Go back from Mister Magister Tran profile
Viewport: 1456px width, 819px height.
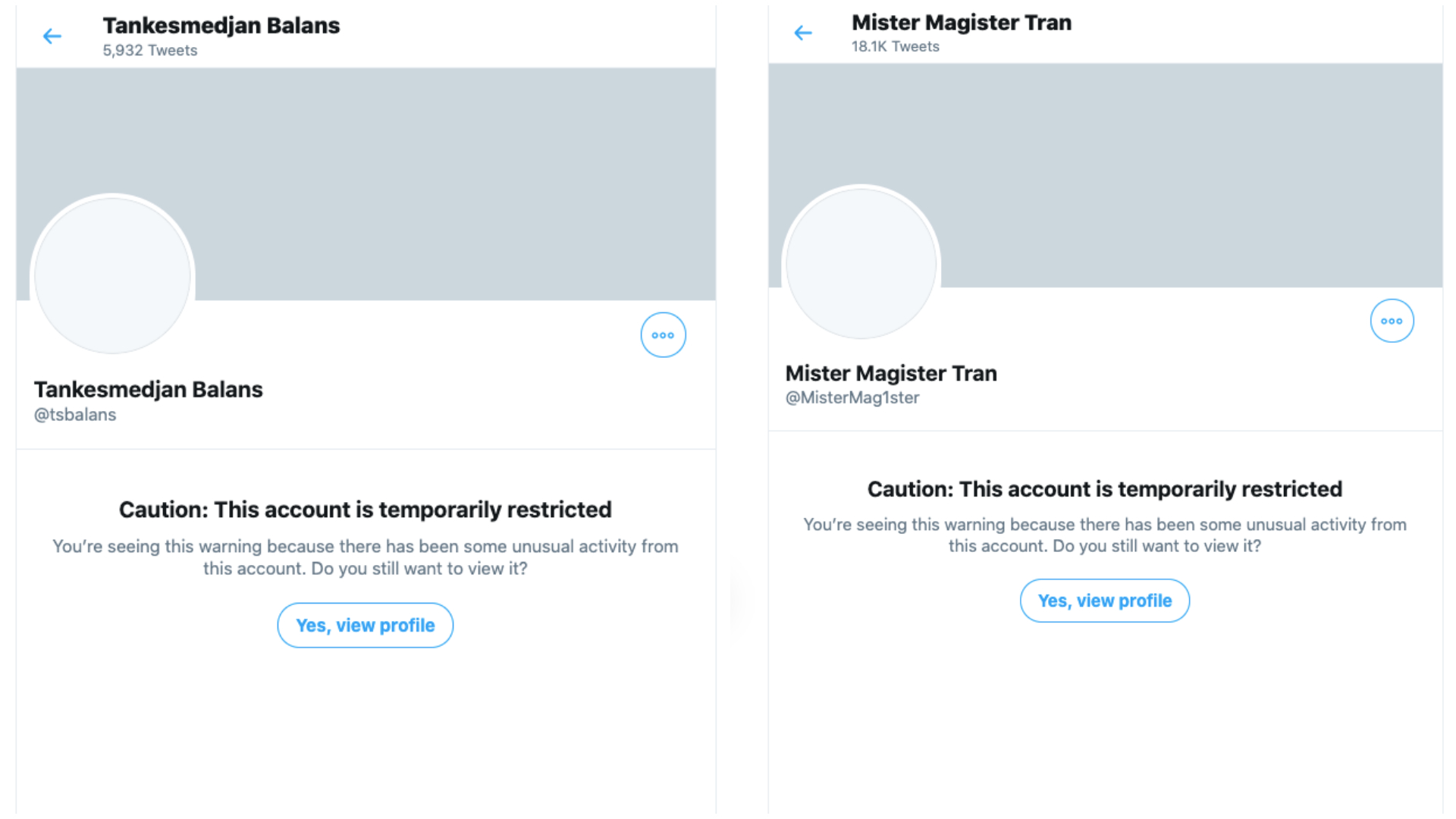[803, 33]
